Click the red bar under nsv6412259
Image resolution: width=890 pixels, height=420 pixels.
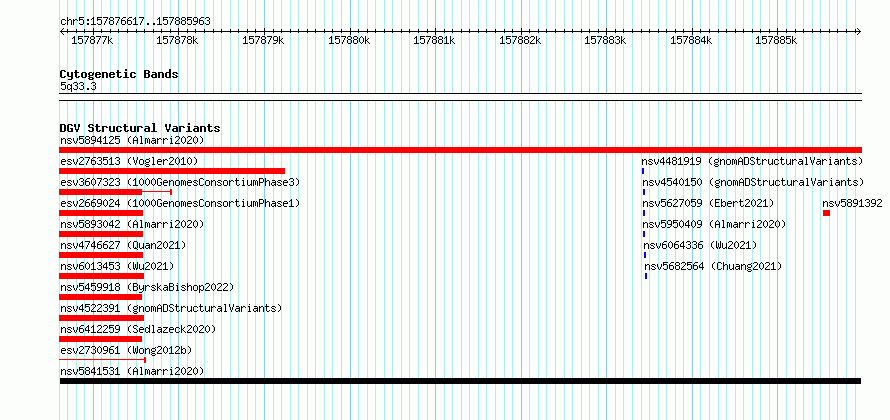click(100, 339)
